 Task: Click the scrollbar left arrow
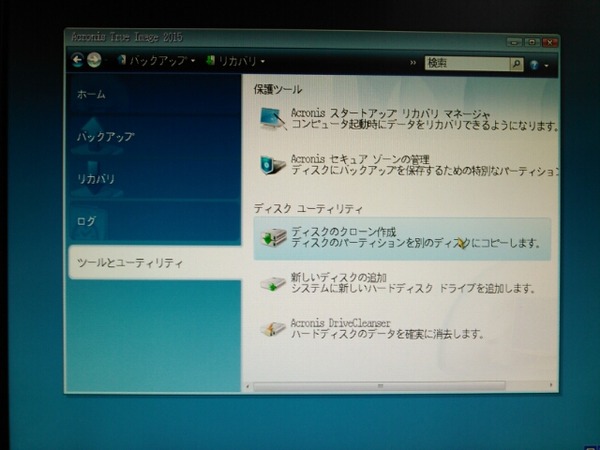[x=247, y=386]
